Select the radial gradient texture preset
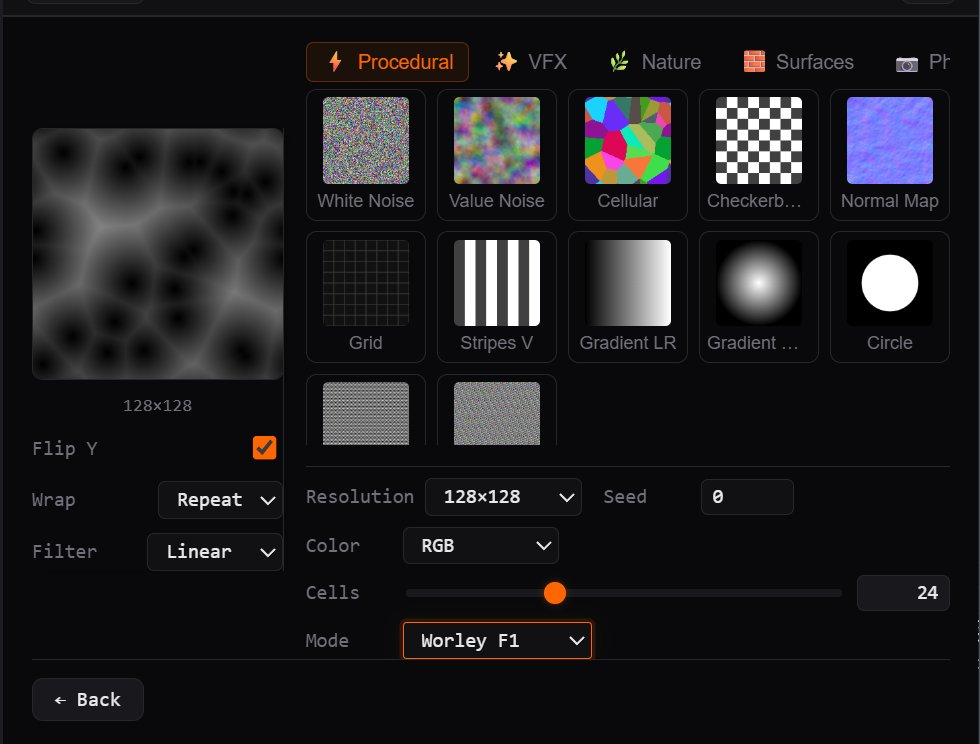The image size is (980, 744). pos(758,297)
